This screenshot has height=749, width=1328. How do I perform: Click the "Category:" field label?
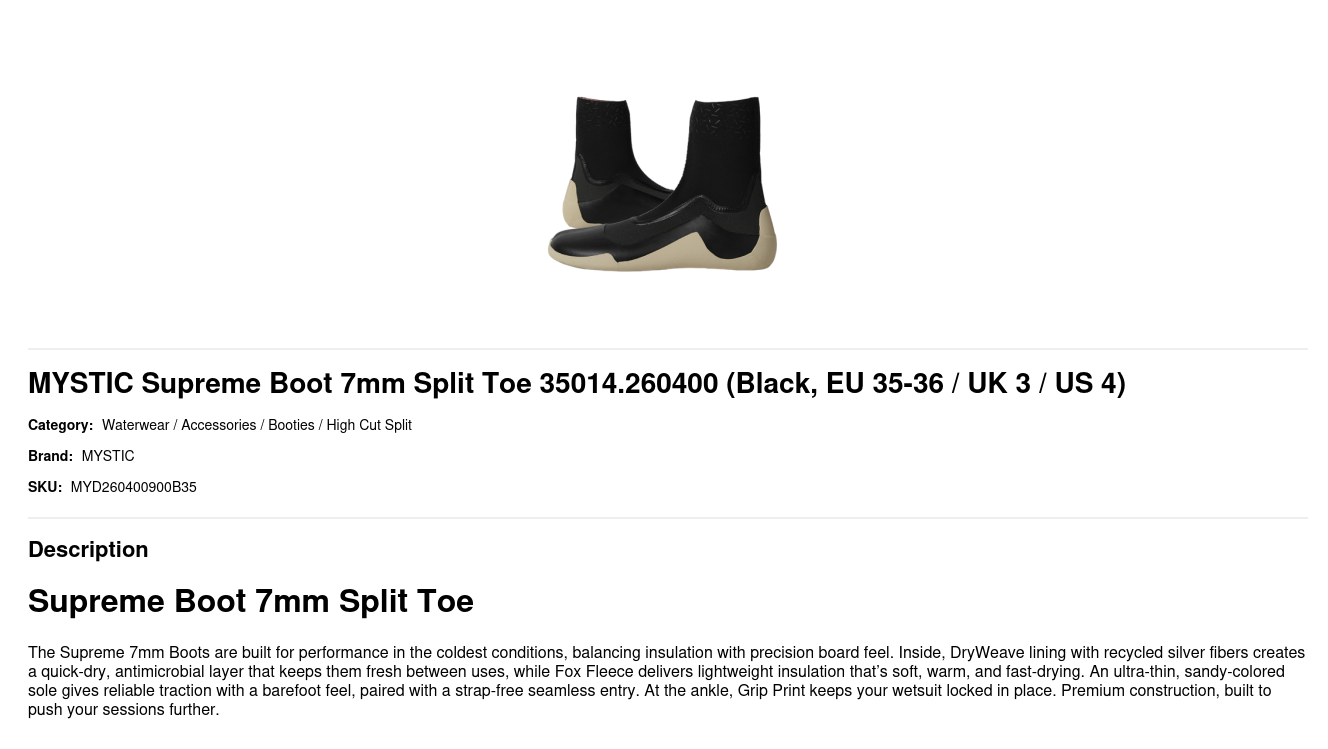tap(60, 425)
